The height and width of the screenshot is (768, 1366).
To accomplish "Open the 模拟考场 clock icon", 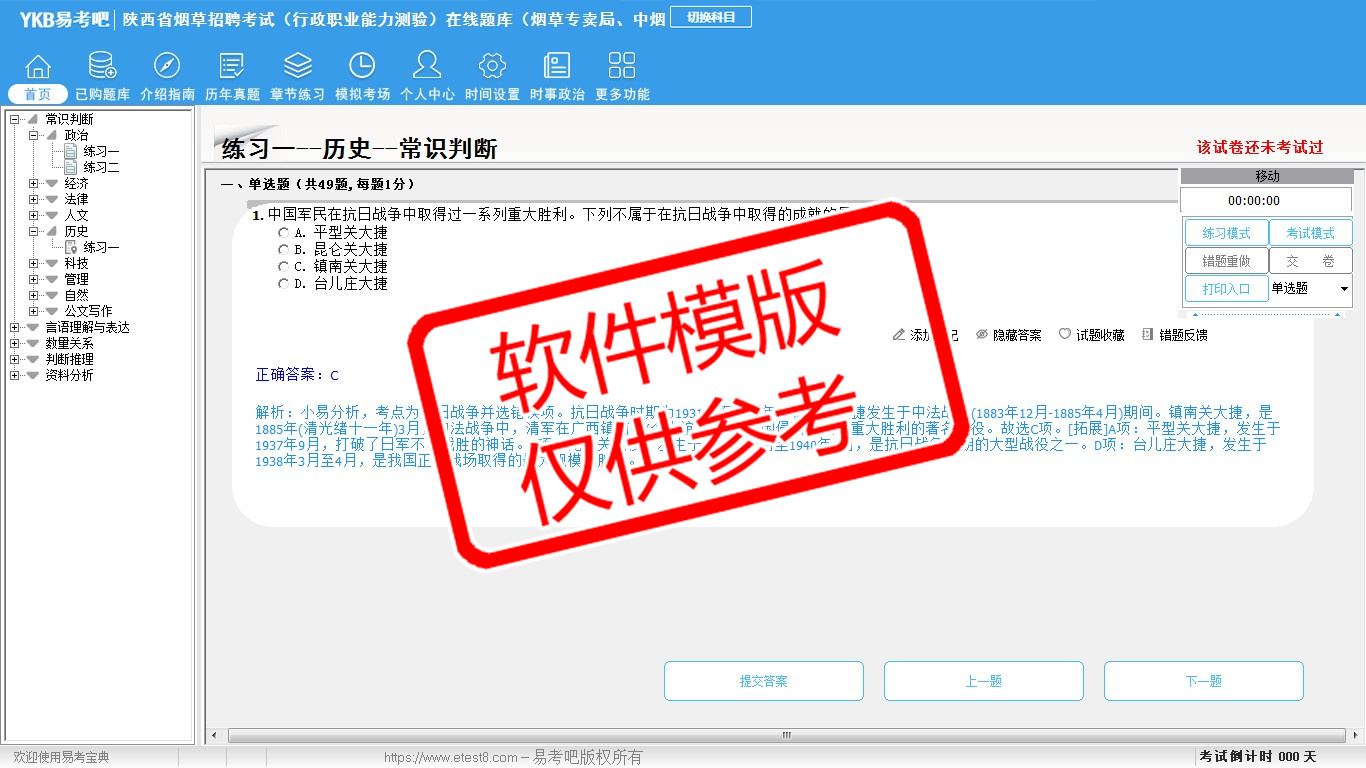I will 362,66.
